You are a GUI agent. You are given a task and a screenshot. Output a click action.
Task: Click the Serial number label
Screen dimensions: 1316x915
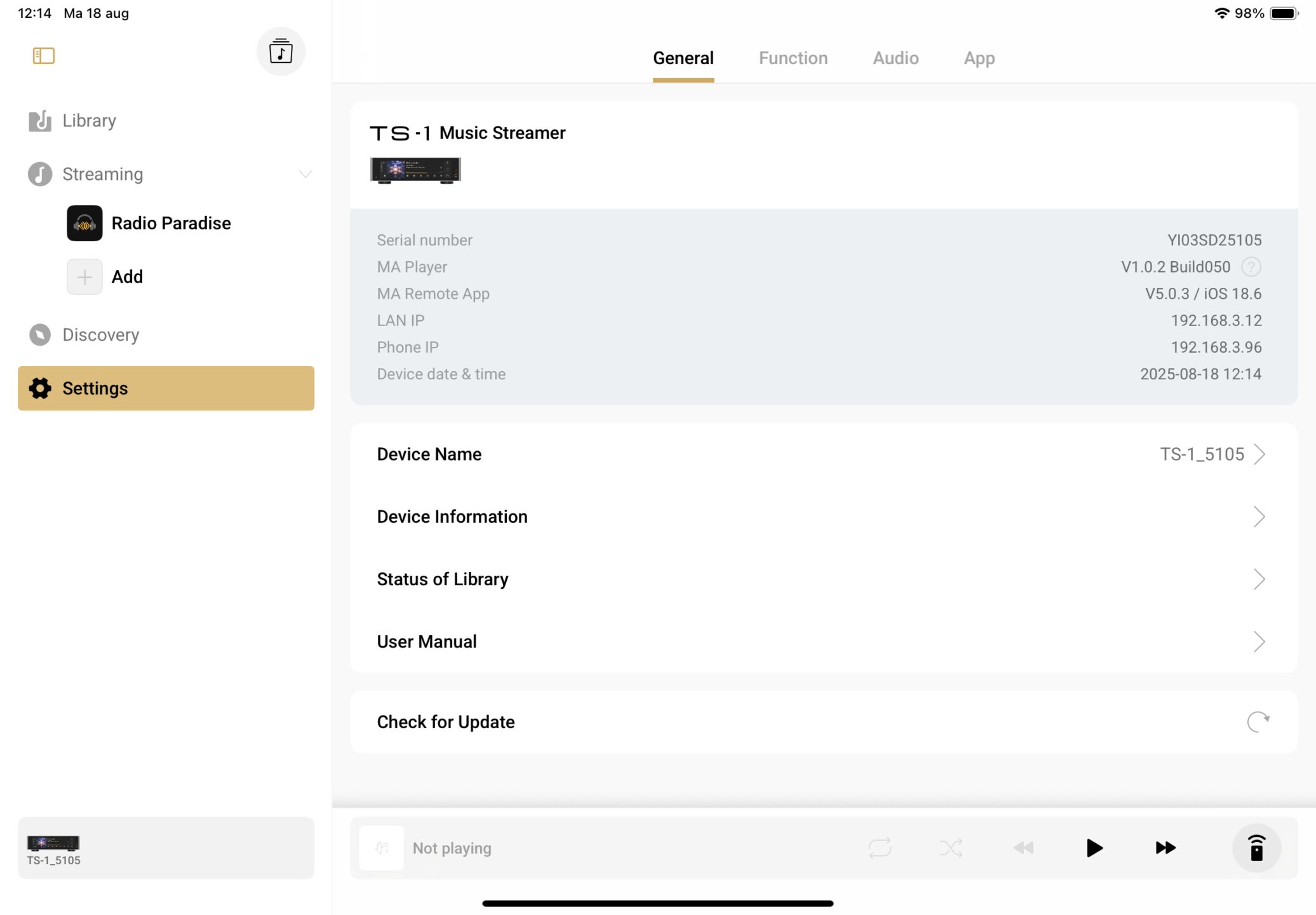pyautogui.click(x=425, y=240)
